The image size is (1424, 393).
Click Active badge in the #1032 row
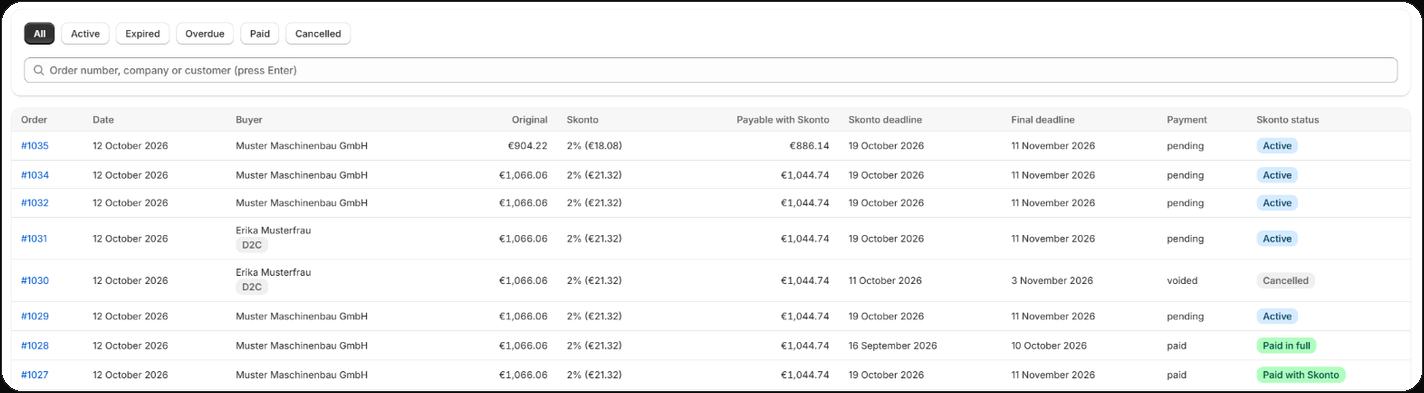1277,203
